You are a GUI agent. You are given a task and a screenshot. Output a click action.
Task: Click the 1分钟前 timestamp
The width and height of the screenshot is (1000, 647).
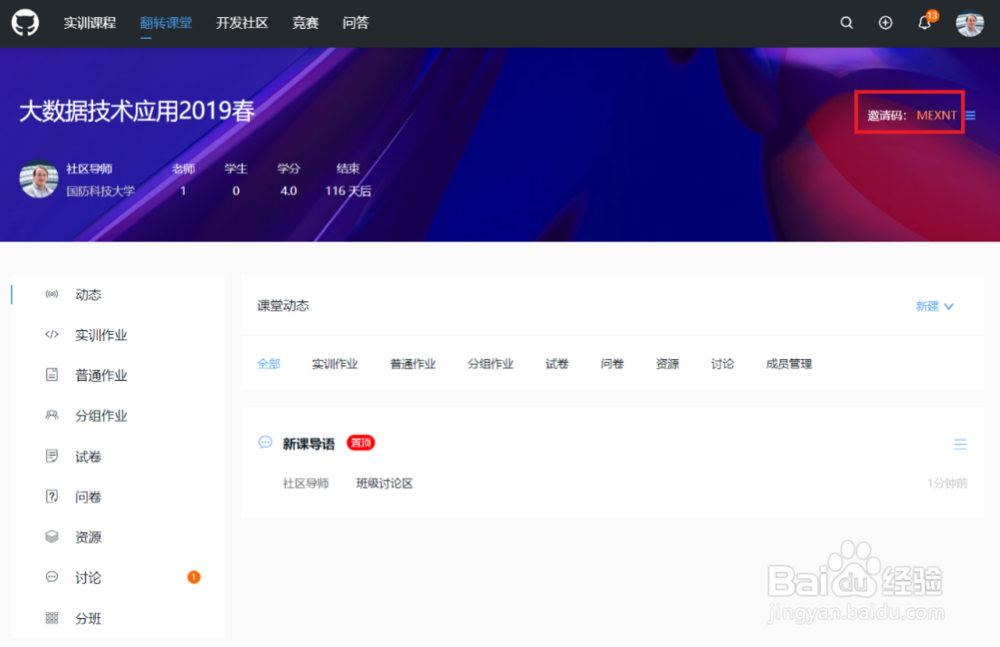[947, 483]
